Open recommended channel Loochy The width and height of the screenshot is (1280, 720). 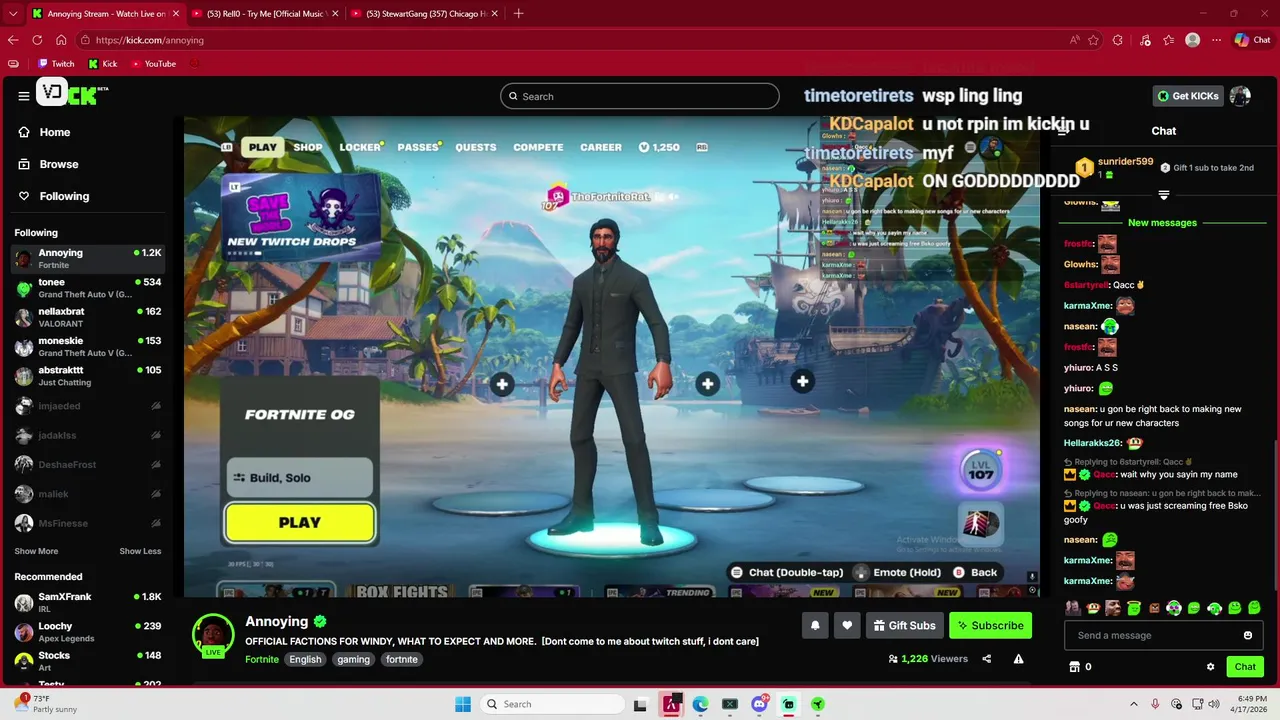point(88,632)
